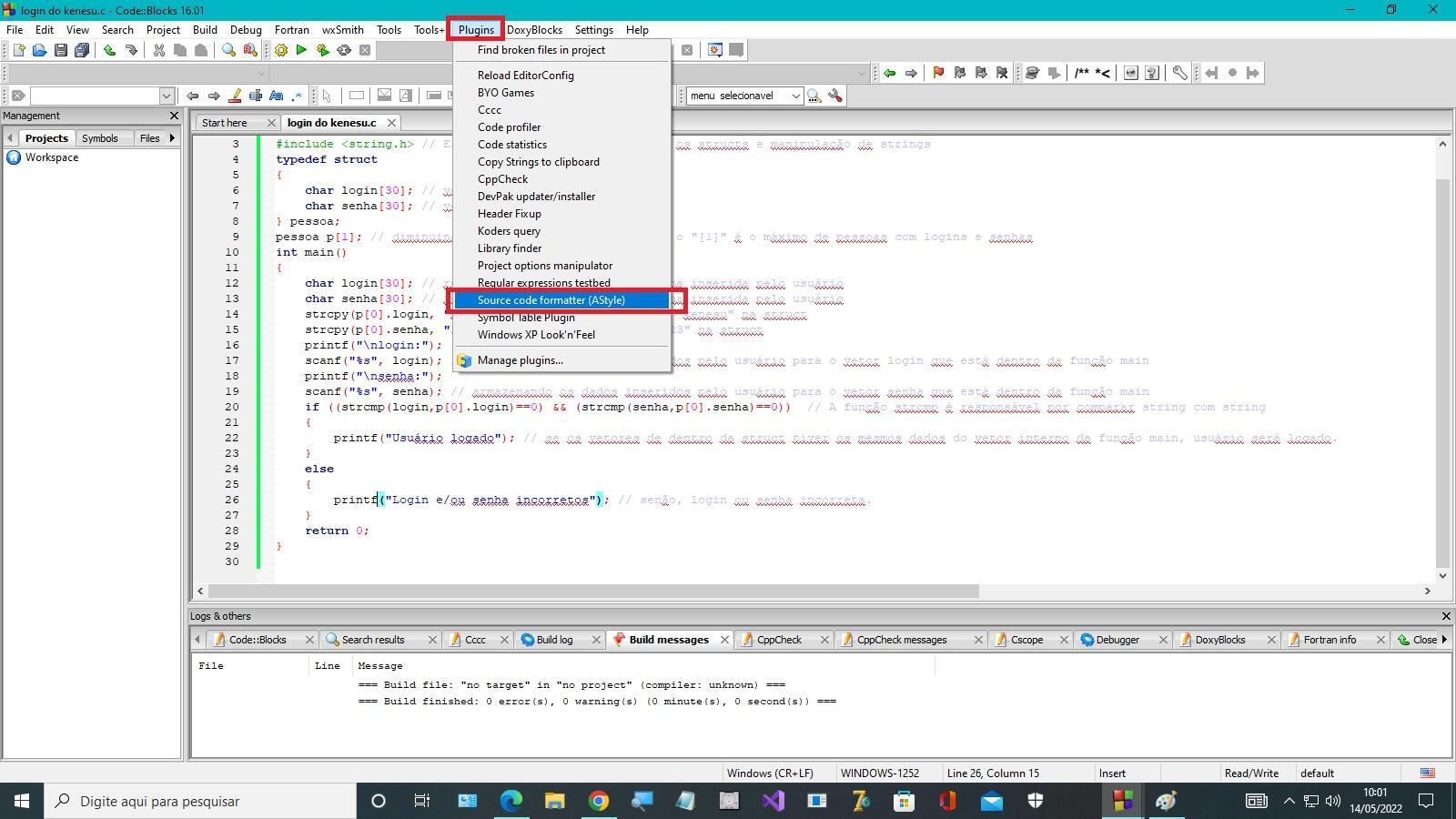This screenshot has height=819, width=1456.
Task: Open a file using the folder icon
Action: pos(39,50)
